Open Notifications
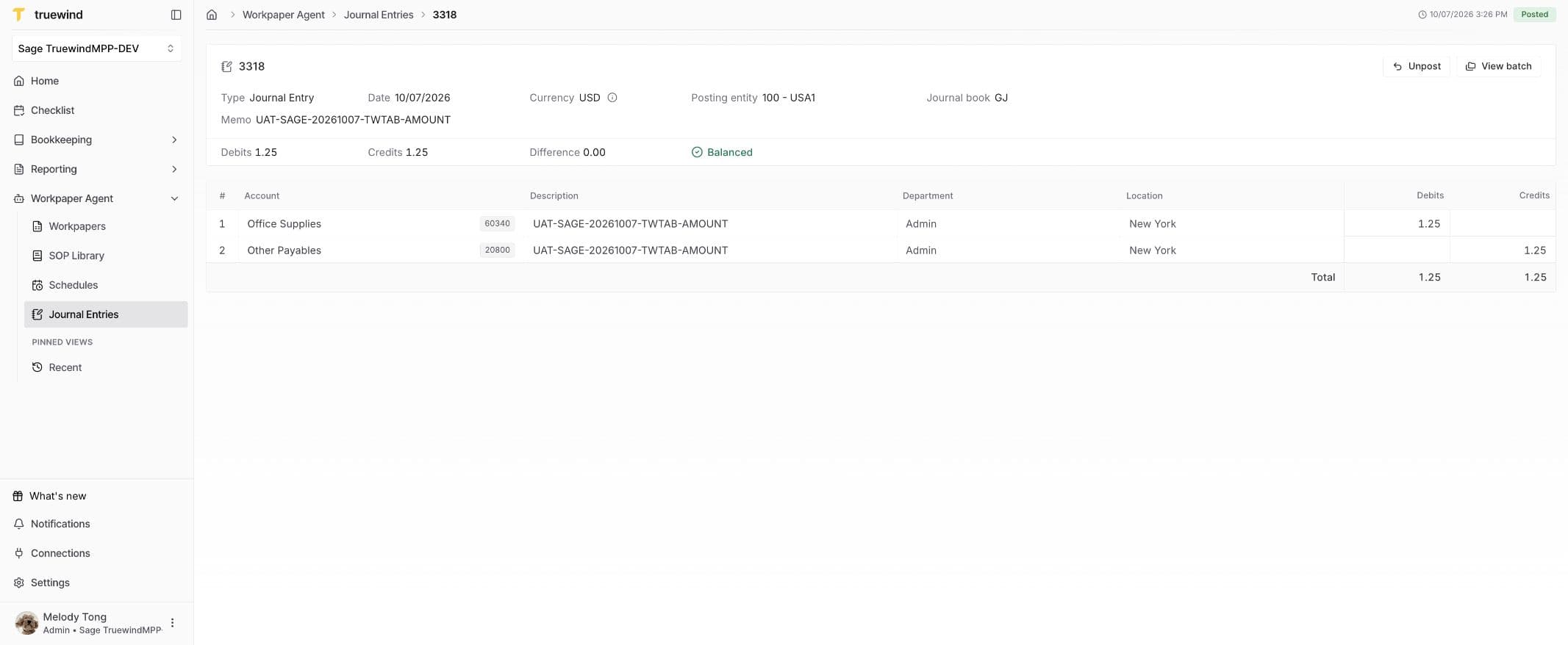This screenshot has height=645, width=1568. click(60, 524)
